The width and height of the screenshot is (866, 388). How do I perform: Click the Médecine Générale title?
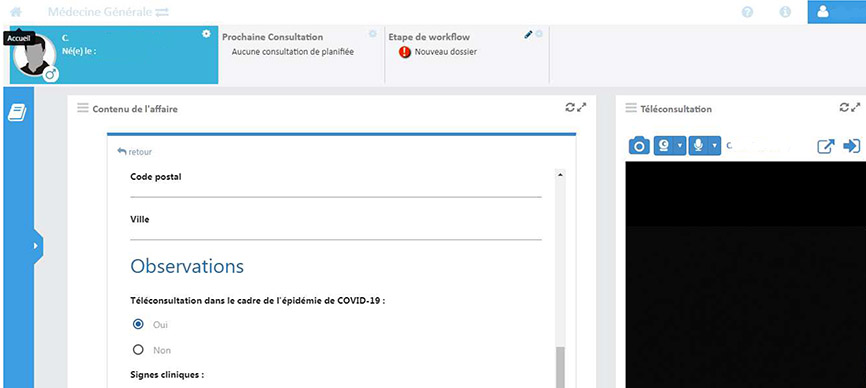pyautogui.click(x=100, y=12)
